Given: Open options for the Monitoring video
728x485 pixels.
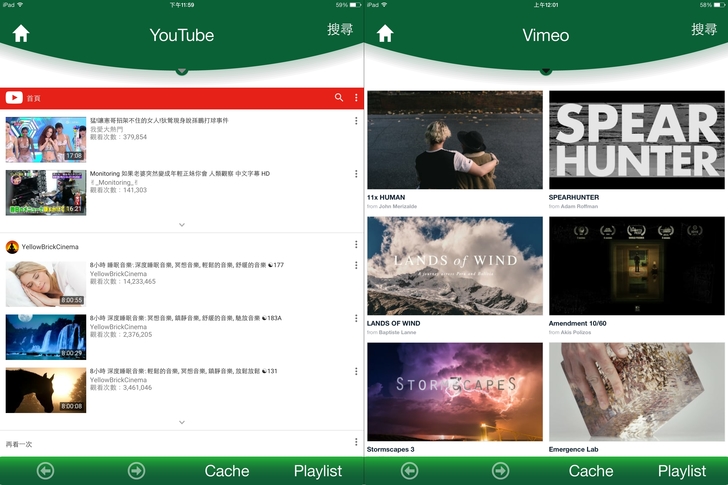Looking at the screenshot, I should (x=356, y=174).
